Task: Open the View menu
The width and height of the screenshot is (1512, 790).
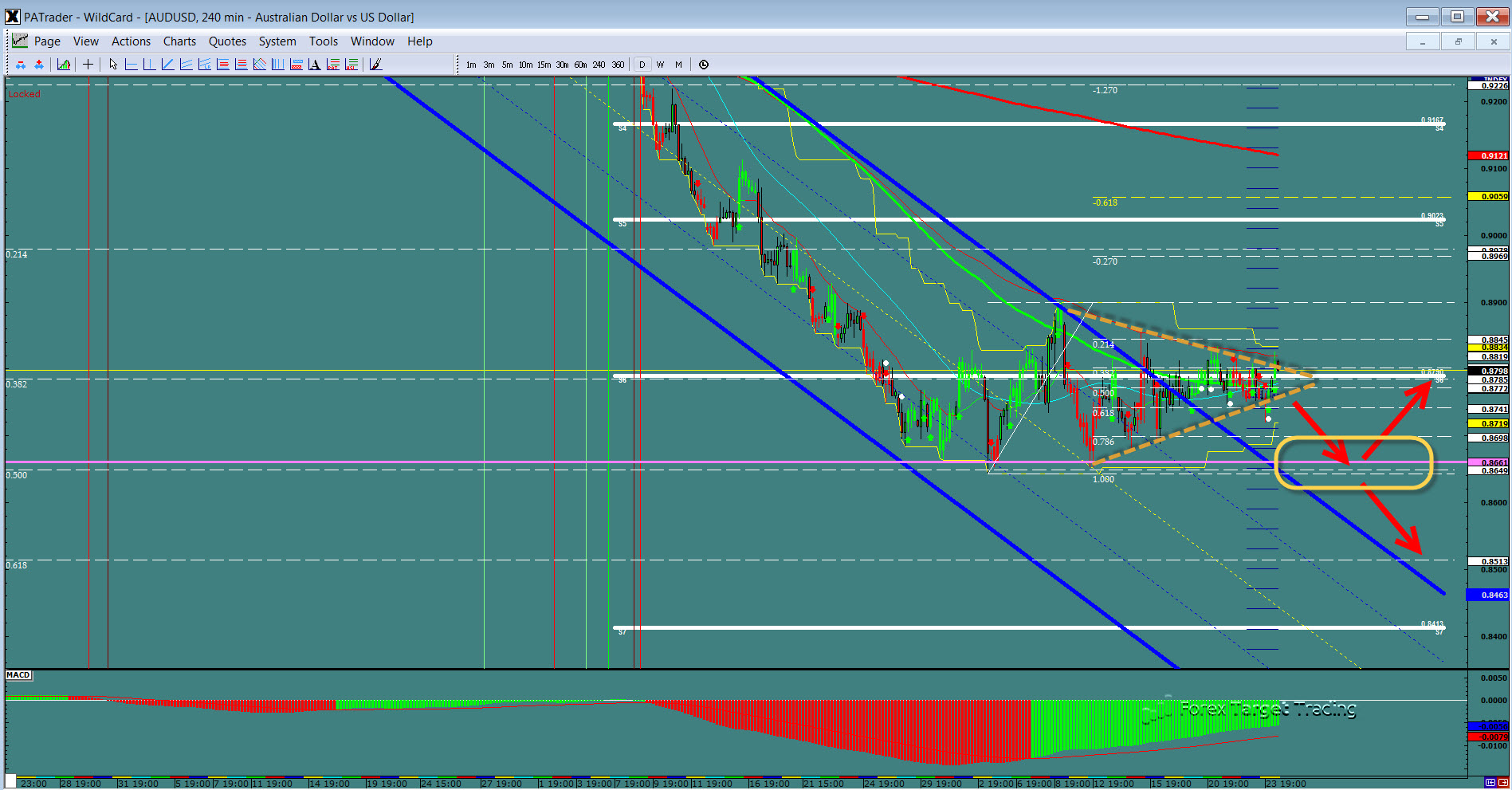Action: point(86,41)
